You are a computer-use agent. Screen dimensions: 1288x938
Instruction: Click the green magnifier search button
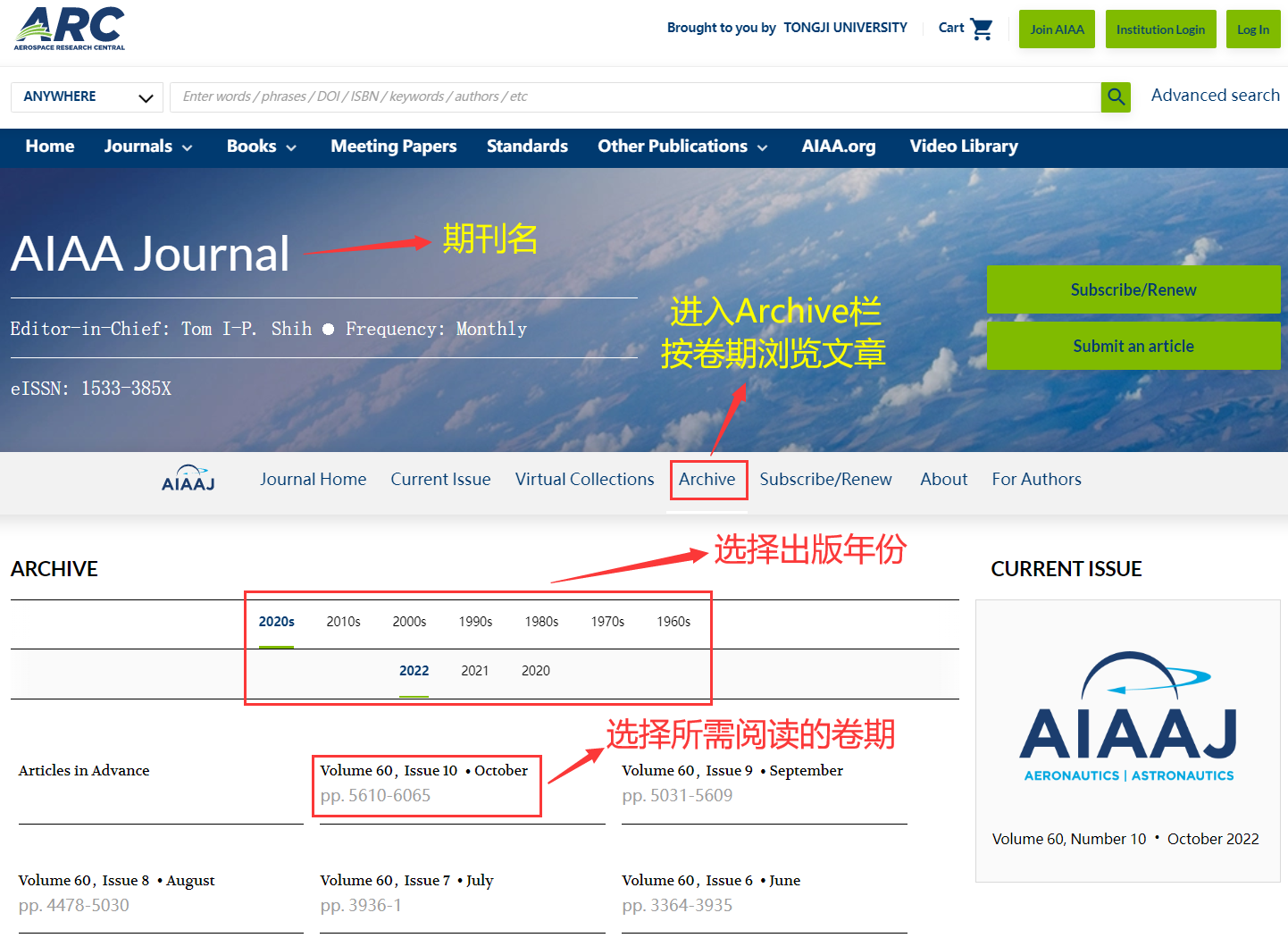point(1115,96)
